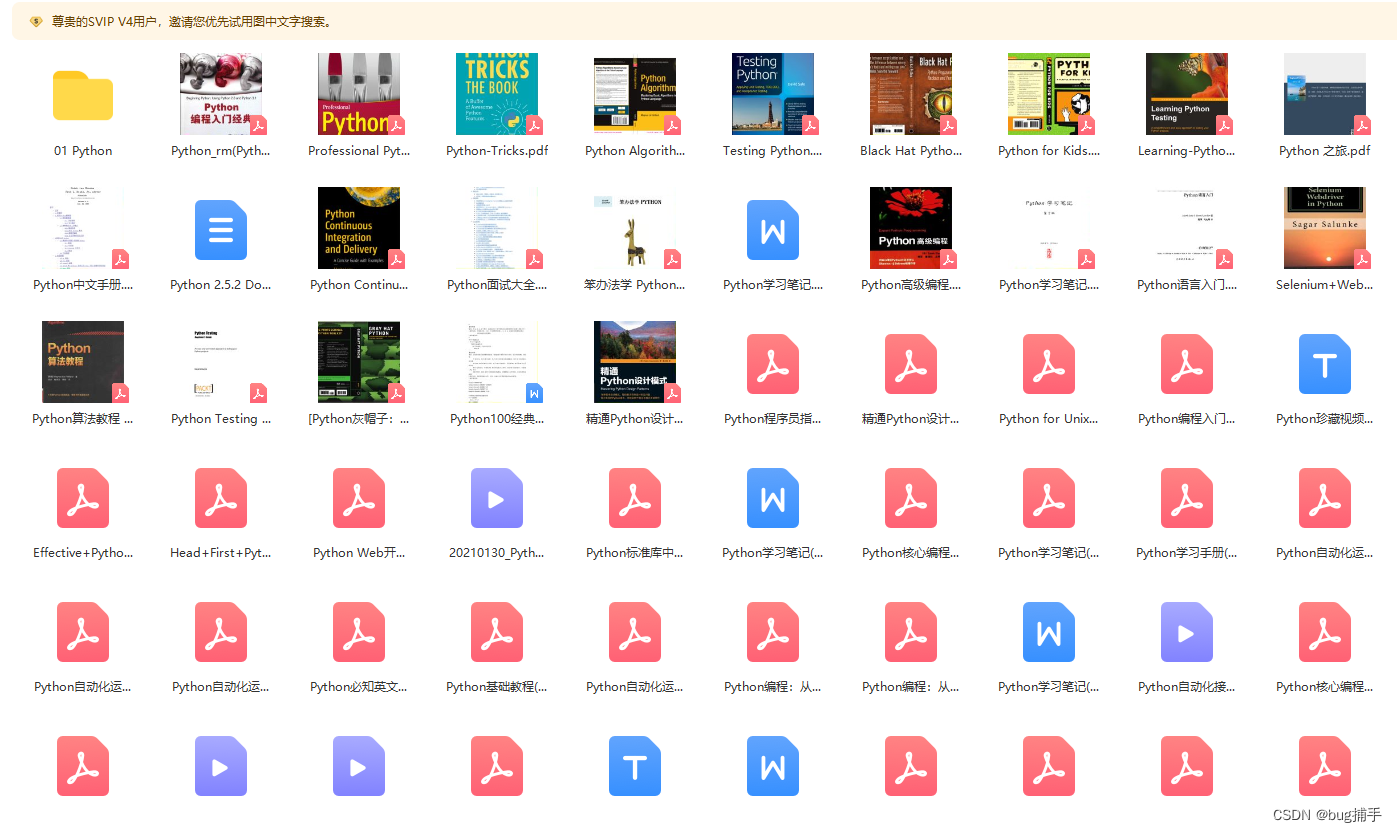Image resolution: width=1397 pixels, height=832 pixels.
Task: Click the Testing Python.... cover thumbnail
Action: click(773, 94)
